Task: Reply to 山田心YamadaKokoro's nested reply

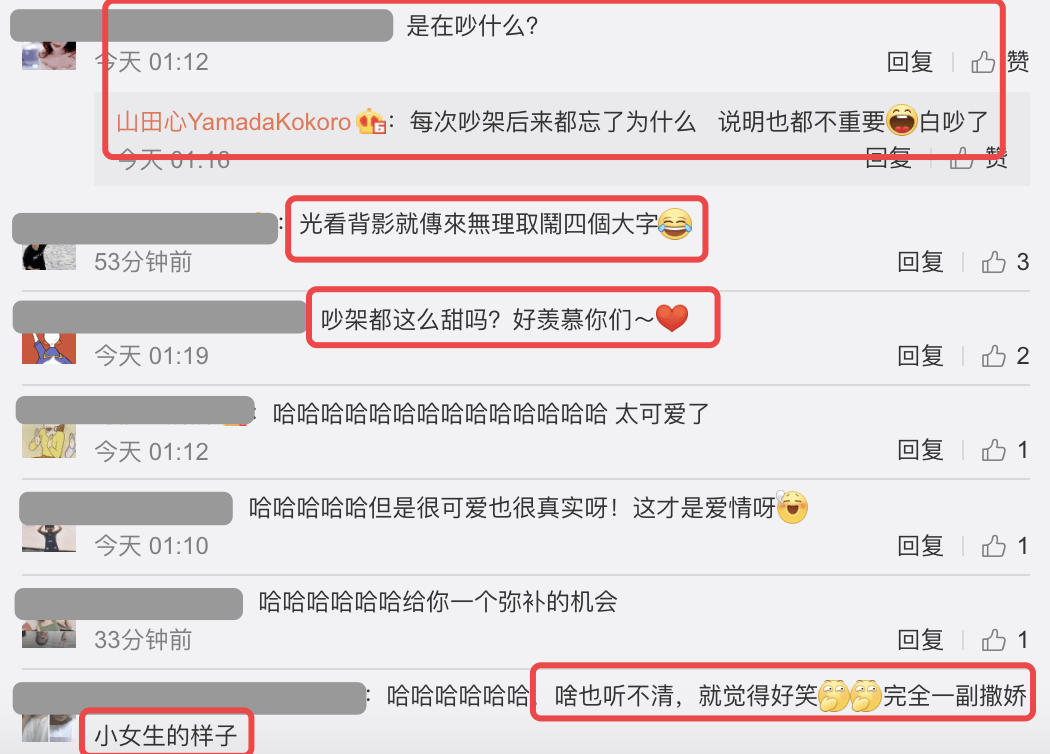Action: [888, 159]
